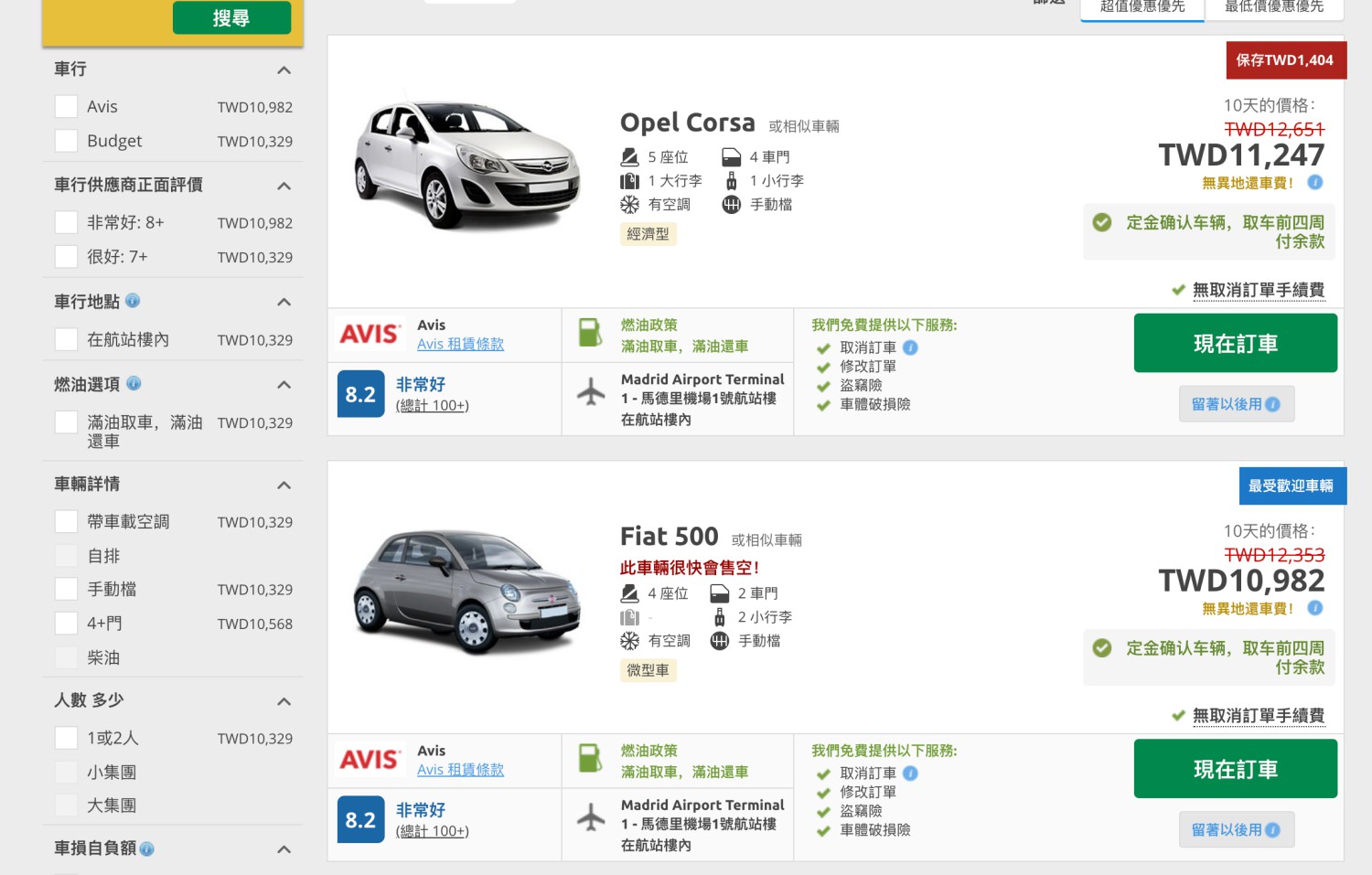Click 無取消訂單手續費 on Opel Corsa card
Viewport: 1372px width, 875px height.
[x=1258, y=290]
